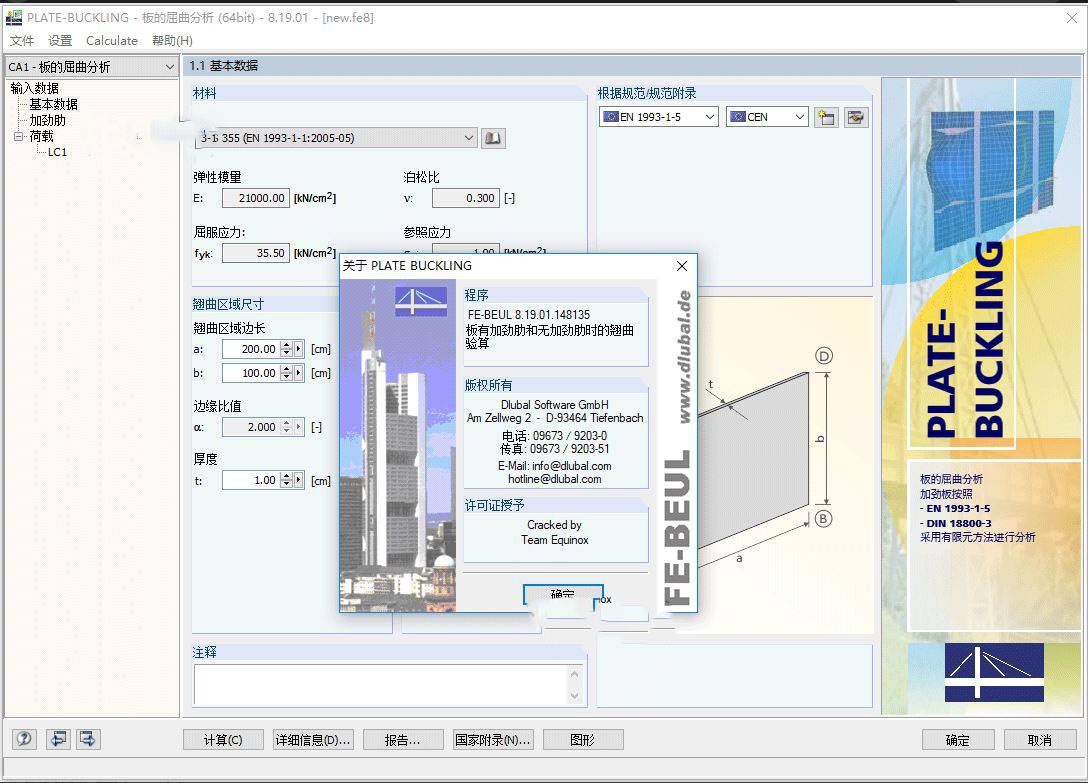Click the help question mark icon

click(x=24, y=739)
